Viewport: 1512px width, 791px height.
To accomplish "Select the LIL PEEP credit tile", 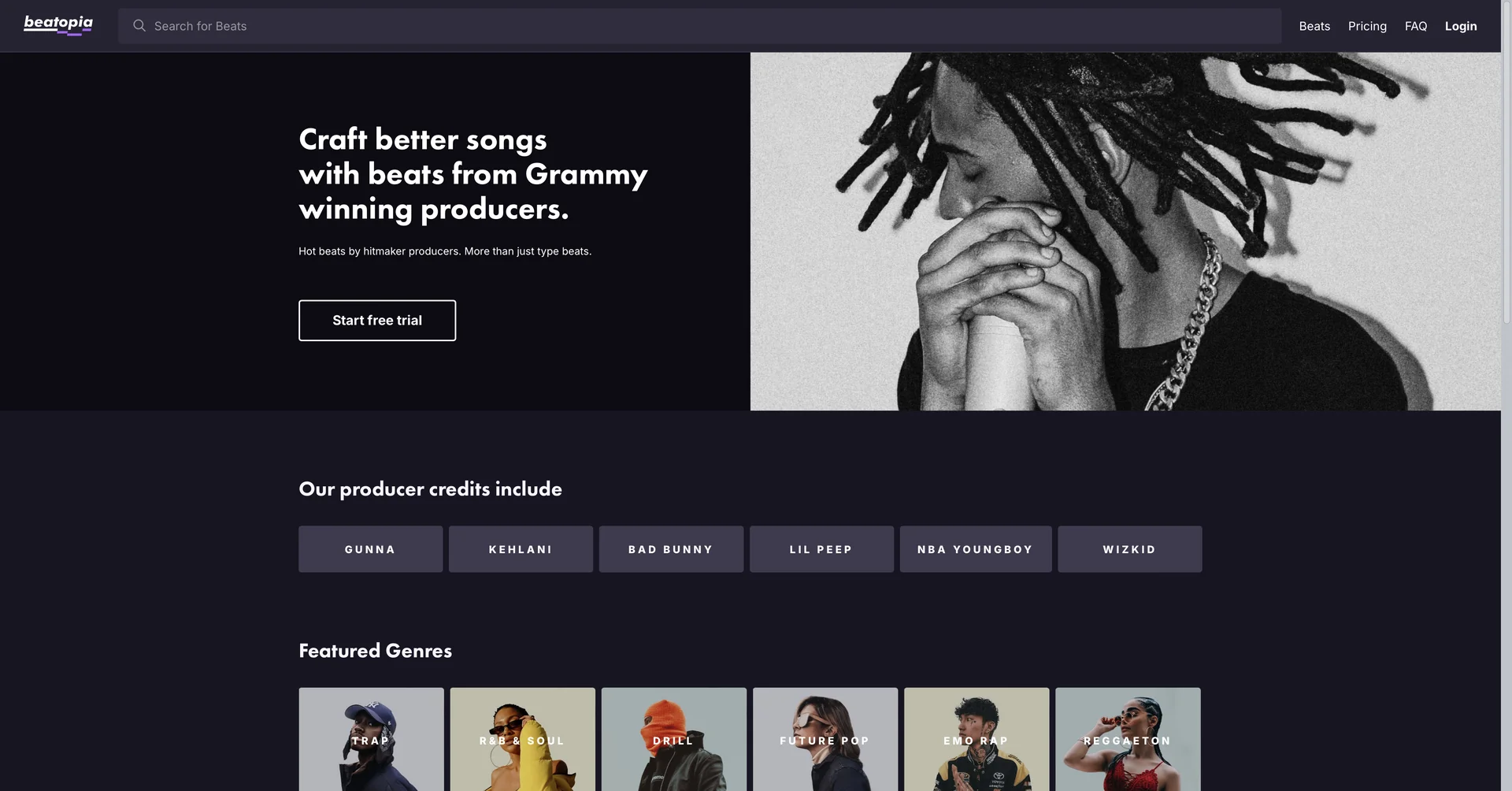I will pos(821,549).
